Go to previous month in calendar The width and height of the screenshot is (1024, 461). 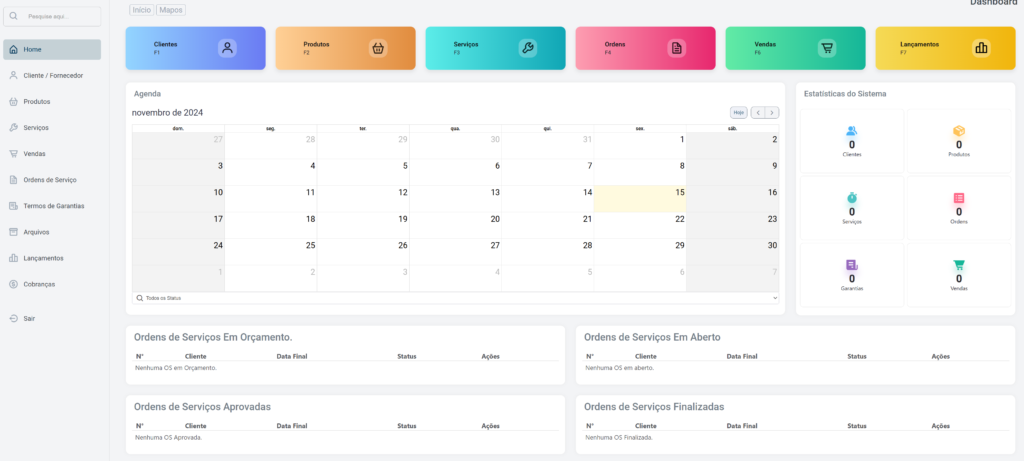pyautogui.click(x=757, y=113)
